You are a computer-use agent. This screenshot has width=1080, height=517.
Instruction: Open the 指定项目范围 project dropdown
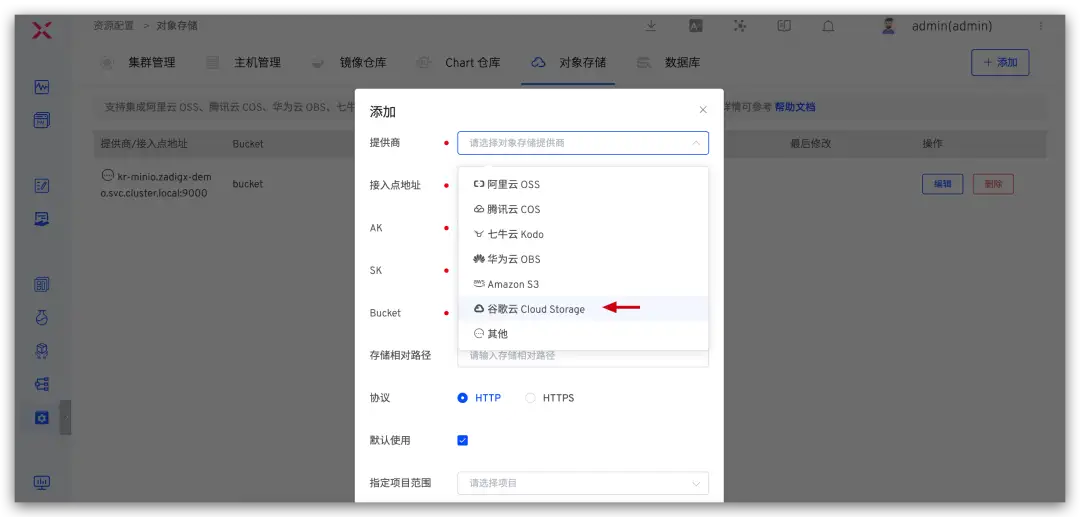point(583,483)
